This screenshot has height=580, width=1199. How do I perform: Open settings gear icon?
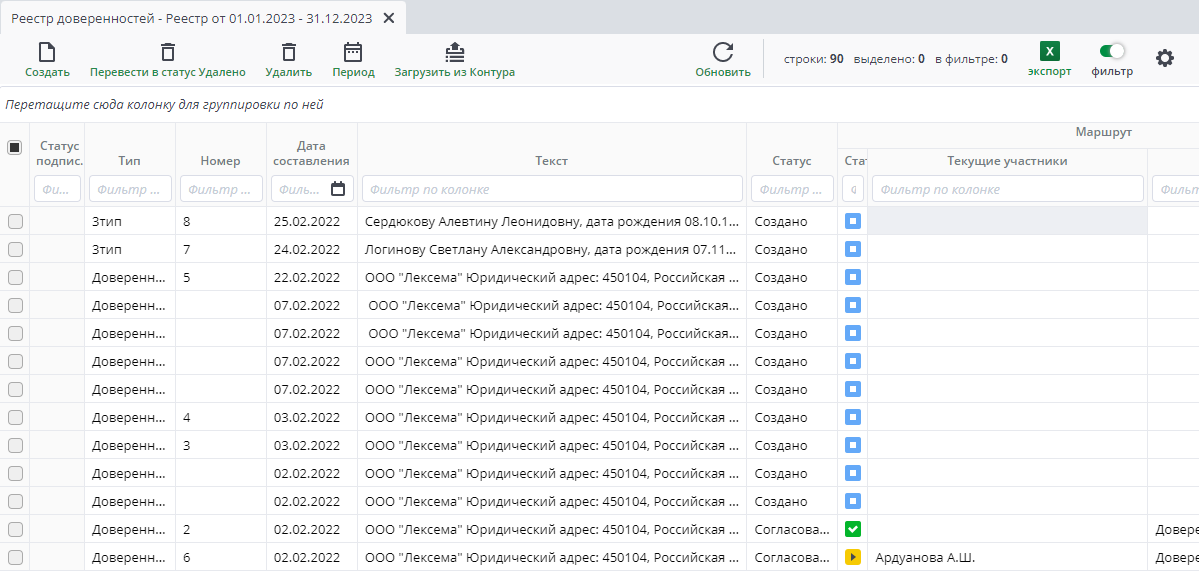tap(1165, 58)
